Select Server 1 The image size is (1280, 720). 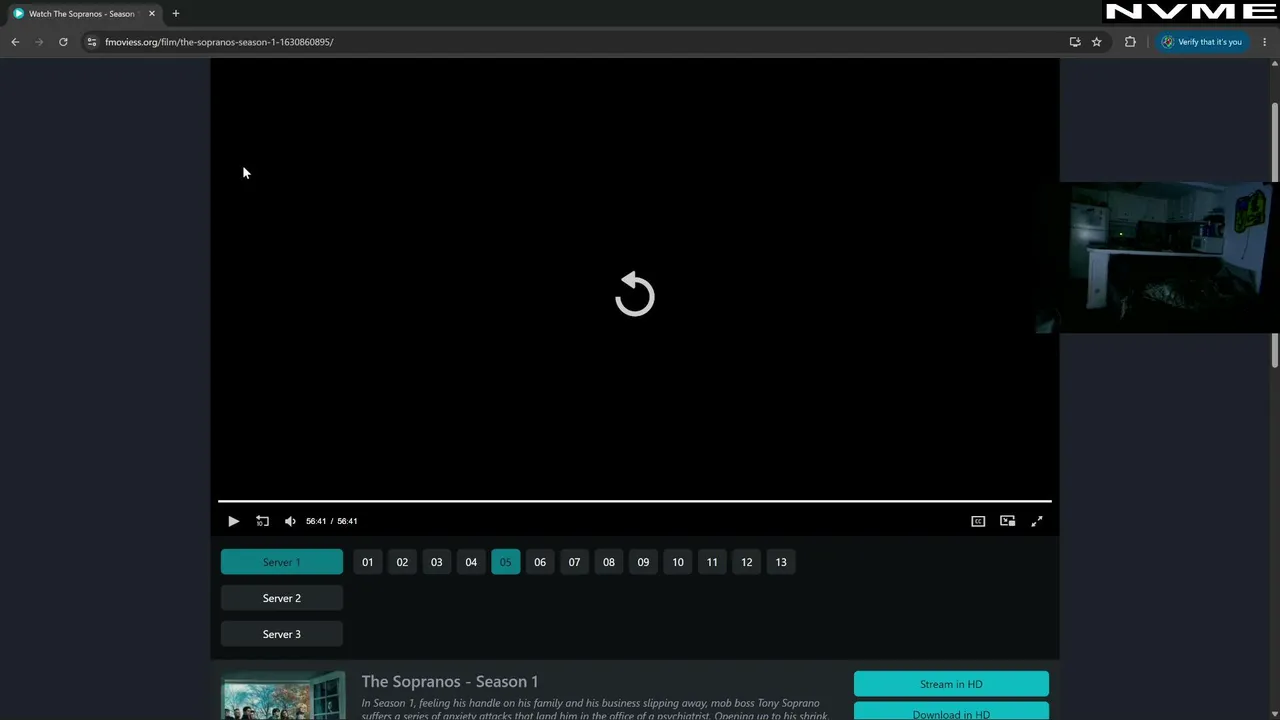coord(282,562)
